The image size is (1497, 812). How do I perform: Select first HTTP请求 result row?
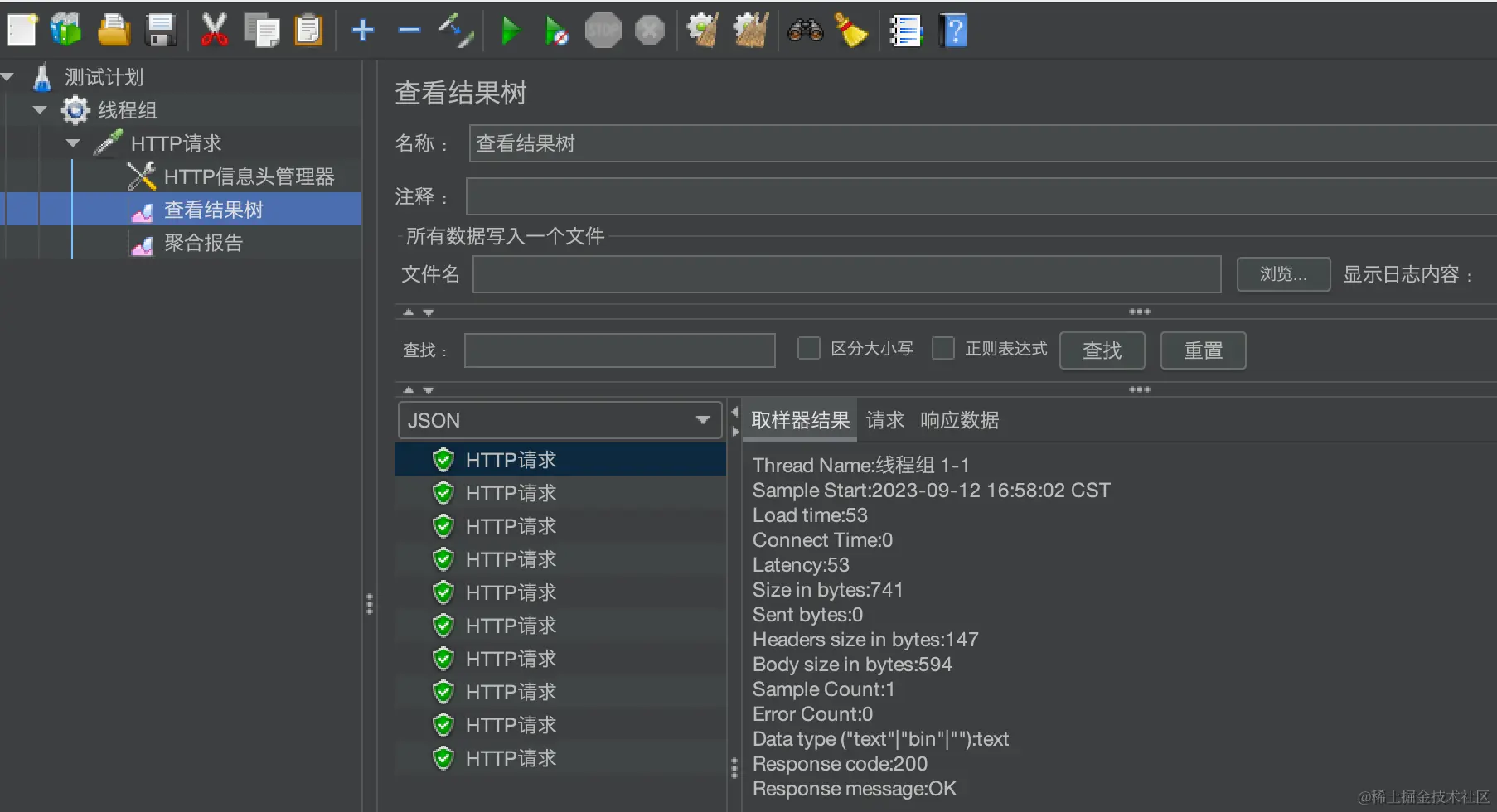(x=560, y=460)
